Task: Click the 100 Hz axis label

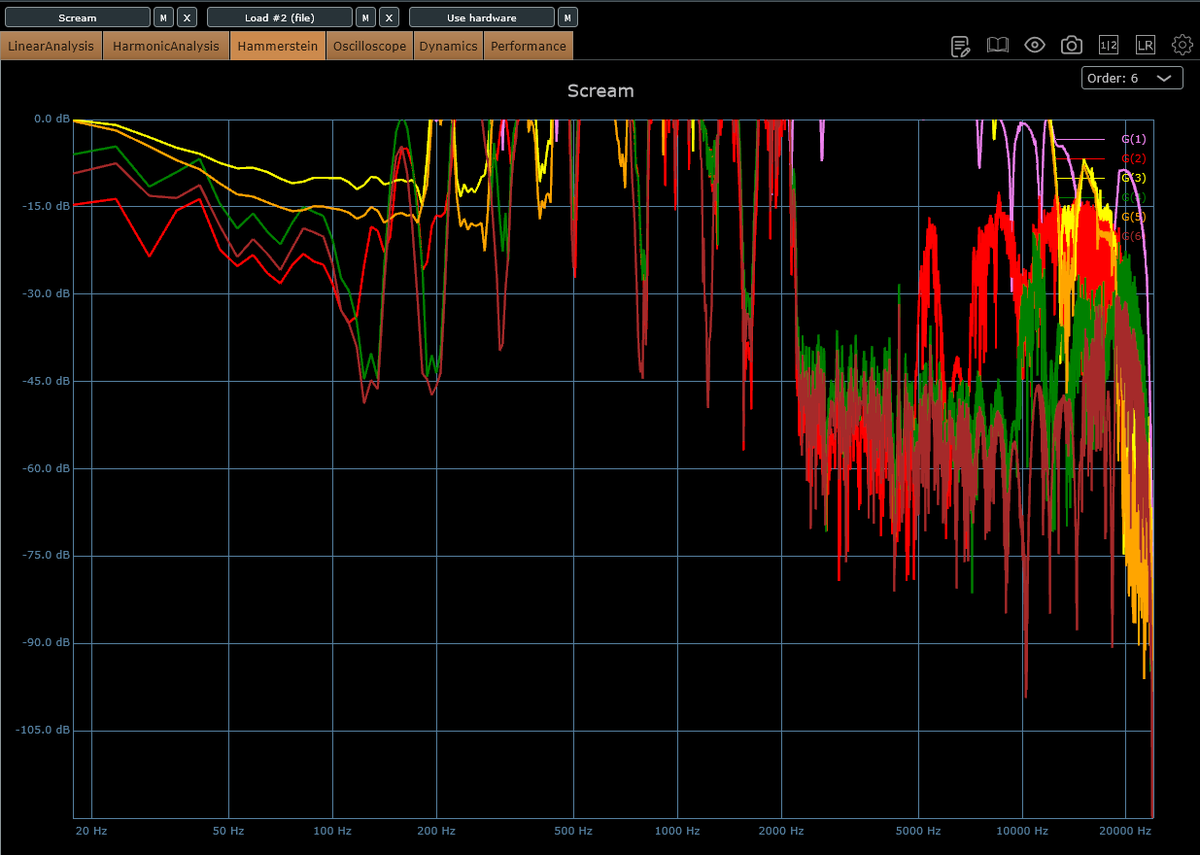Action: 333,831
